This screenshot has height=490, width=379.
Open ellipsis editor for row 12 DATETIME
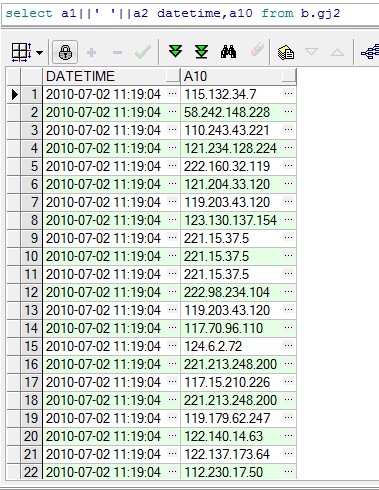173,291
